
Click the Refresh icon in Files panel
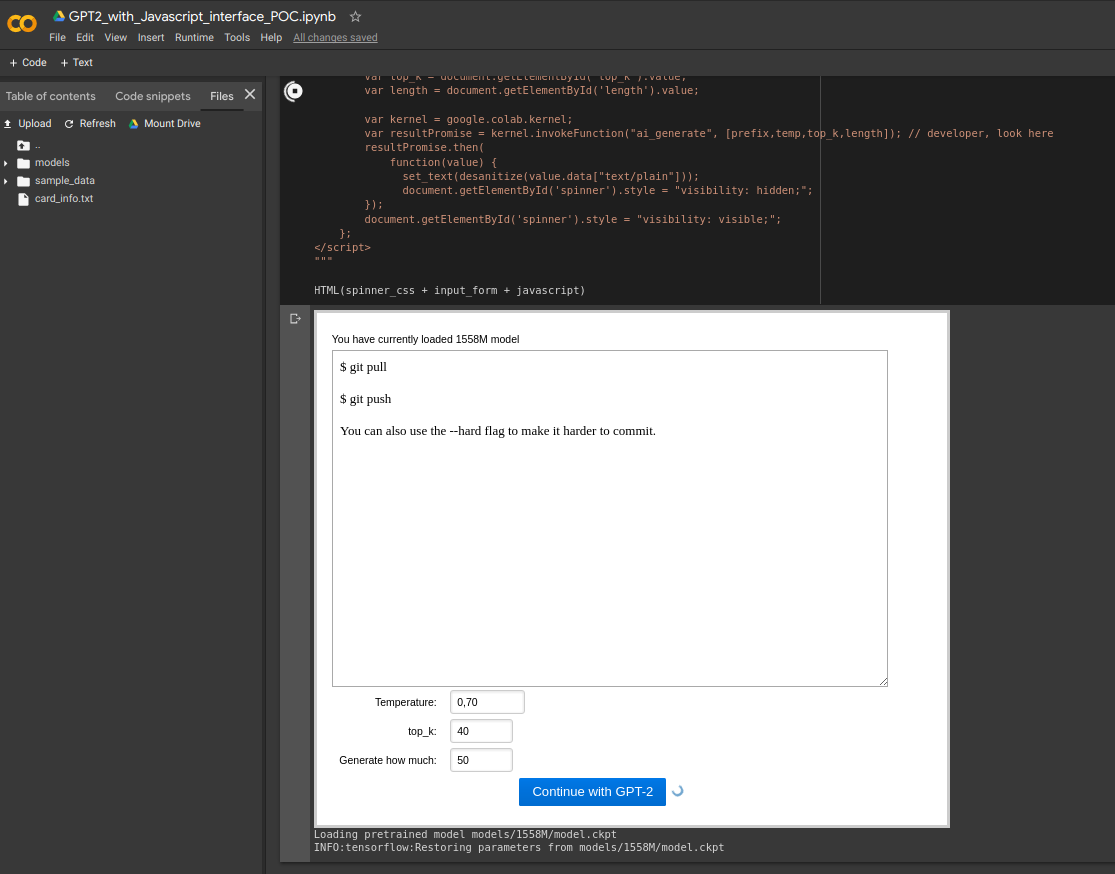point(69,124)
